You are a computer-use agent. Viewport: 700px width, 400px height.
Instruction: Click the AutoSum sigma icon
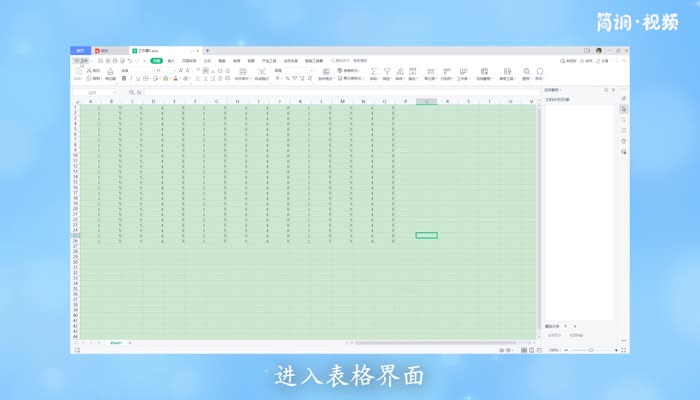(x=373, y=72)
